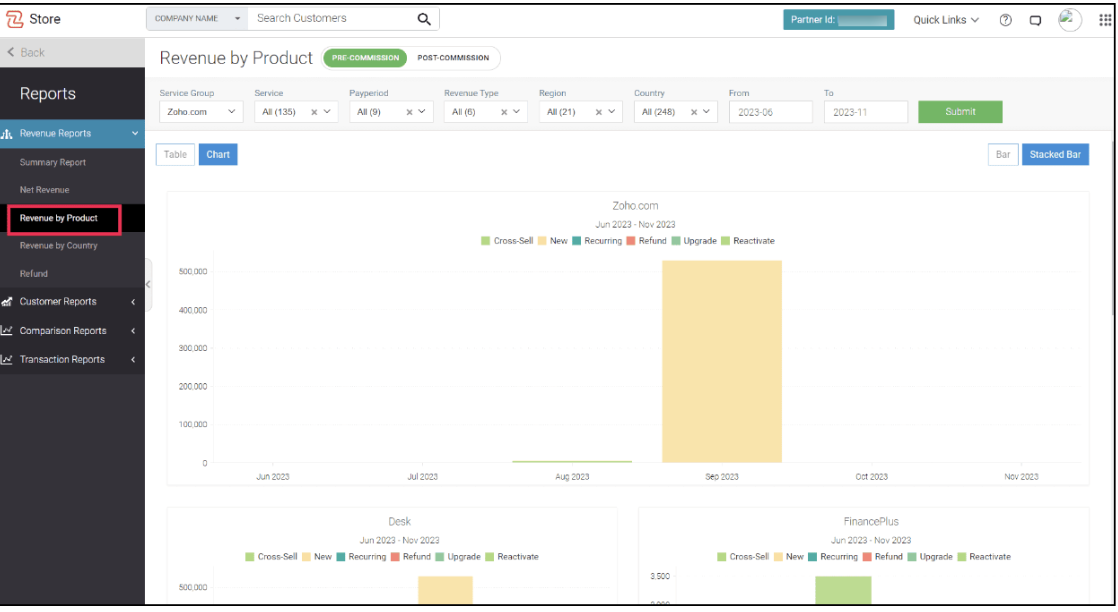
Task: Toggle Reactivate series color swatch in Zoho.com legend
Action: tap(726, 241)
